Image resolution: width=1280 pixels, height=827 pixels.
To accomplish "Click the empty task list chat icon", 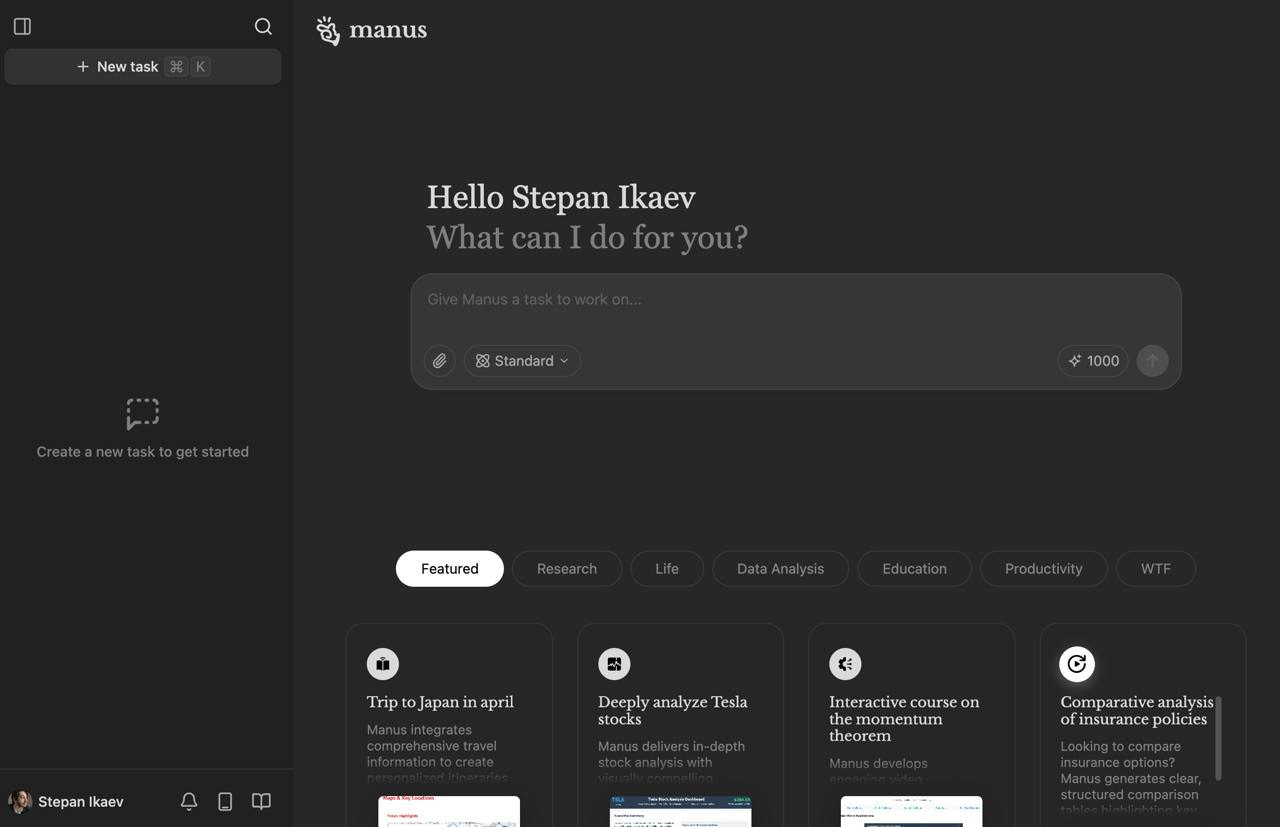I will [x=143, y=414].
